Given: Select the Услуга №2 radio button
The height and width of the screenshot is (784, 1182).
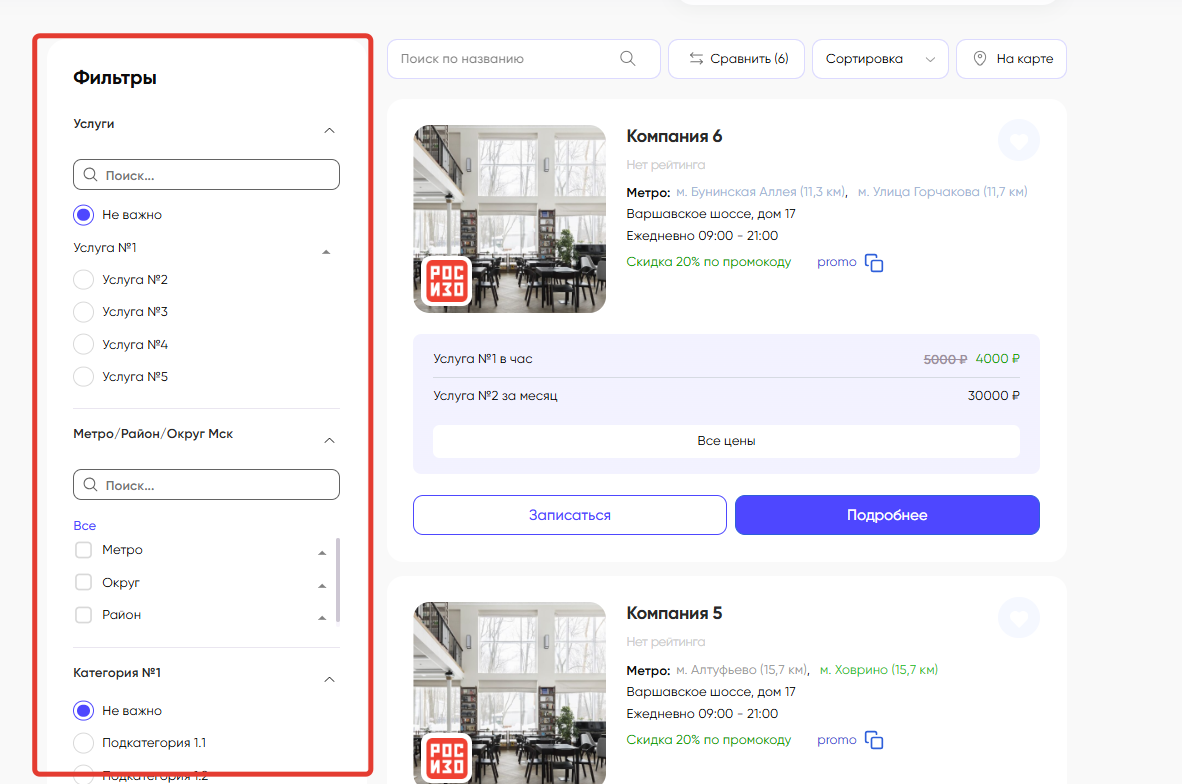Looking at the screenshot, I should point(84,280).
